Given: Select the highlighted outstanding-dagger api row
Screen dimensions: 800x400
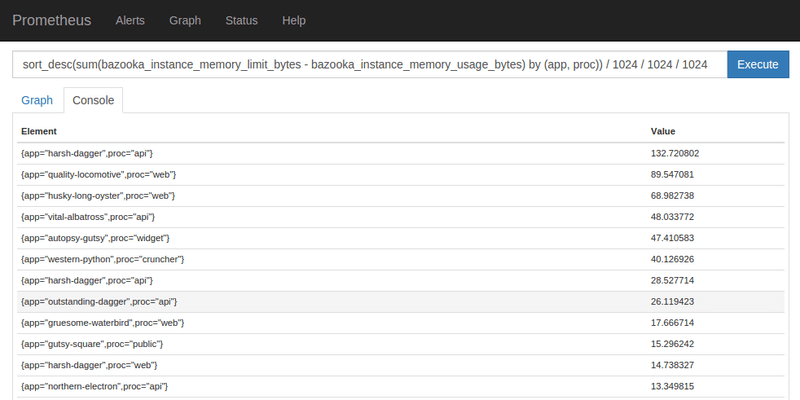Looking at the screenshot, I should pos(401,302).
